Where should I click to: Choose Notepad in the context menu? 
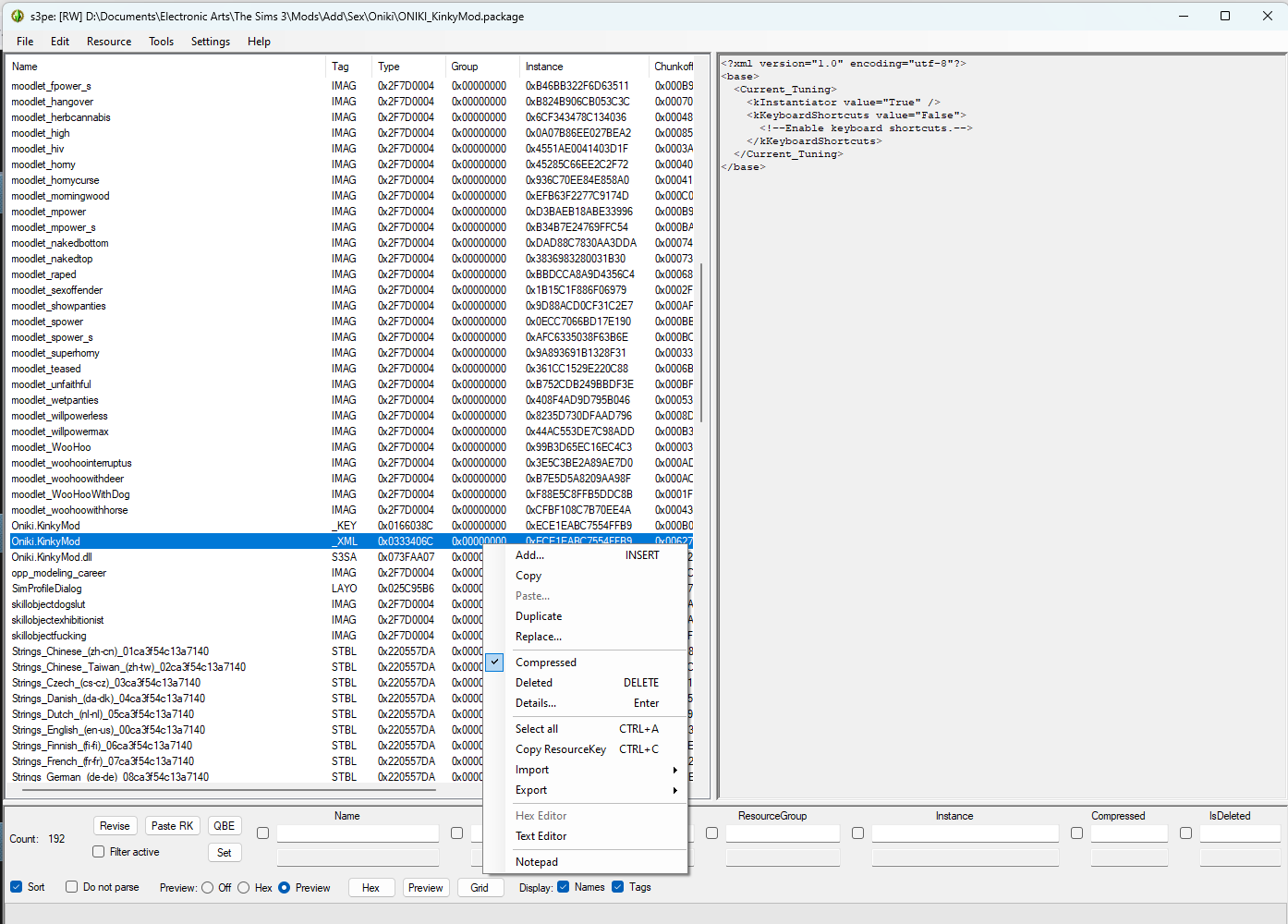coord(537,862)
